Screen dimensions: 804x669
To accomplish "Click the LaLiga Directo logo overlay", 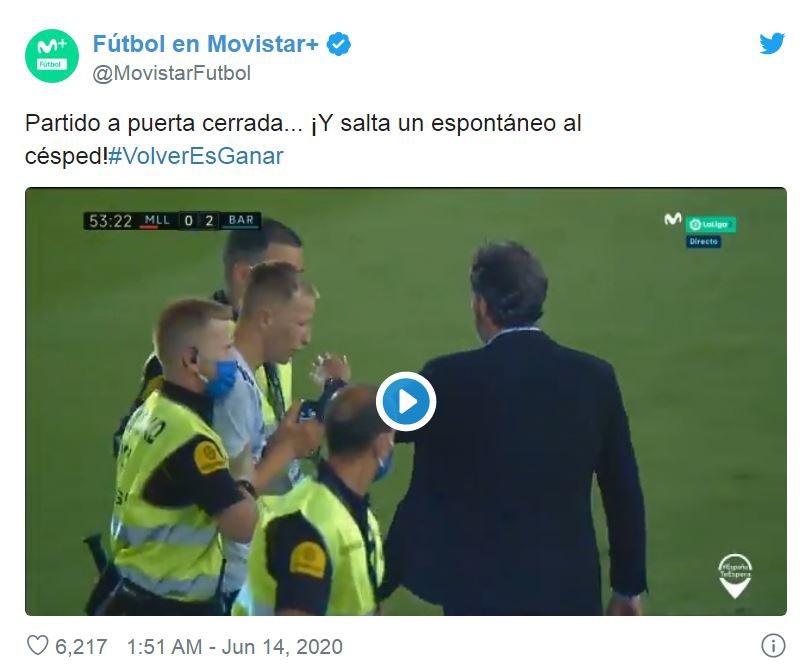I will tap(711, 232).
